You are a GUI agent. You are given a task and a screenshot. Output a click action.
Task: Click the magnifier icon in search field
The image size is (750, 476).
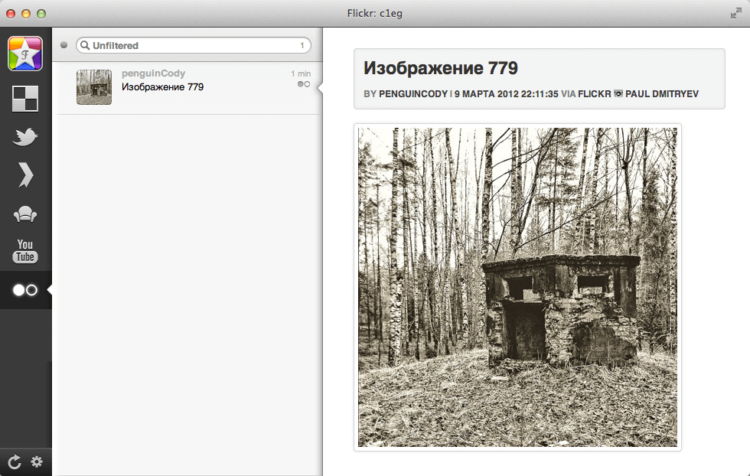point(85,45)
